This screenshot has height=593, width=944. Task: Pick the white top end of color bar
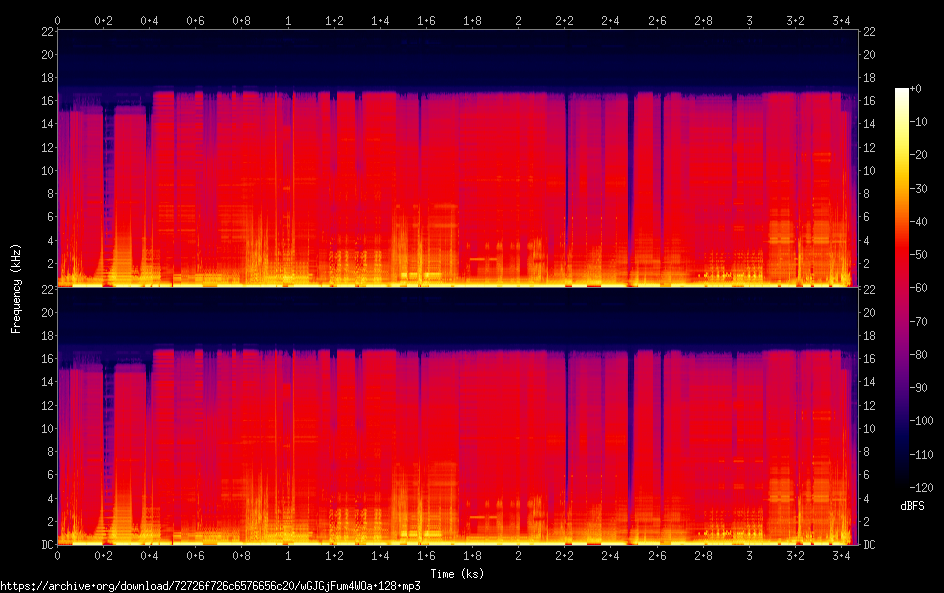pyautogui.click(x=902, y=91)
